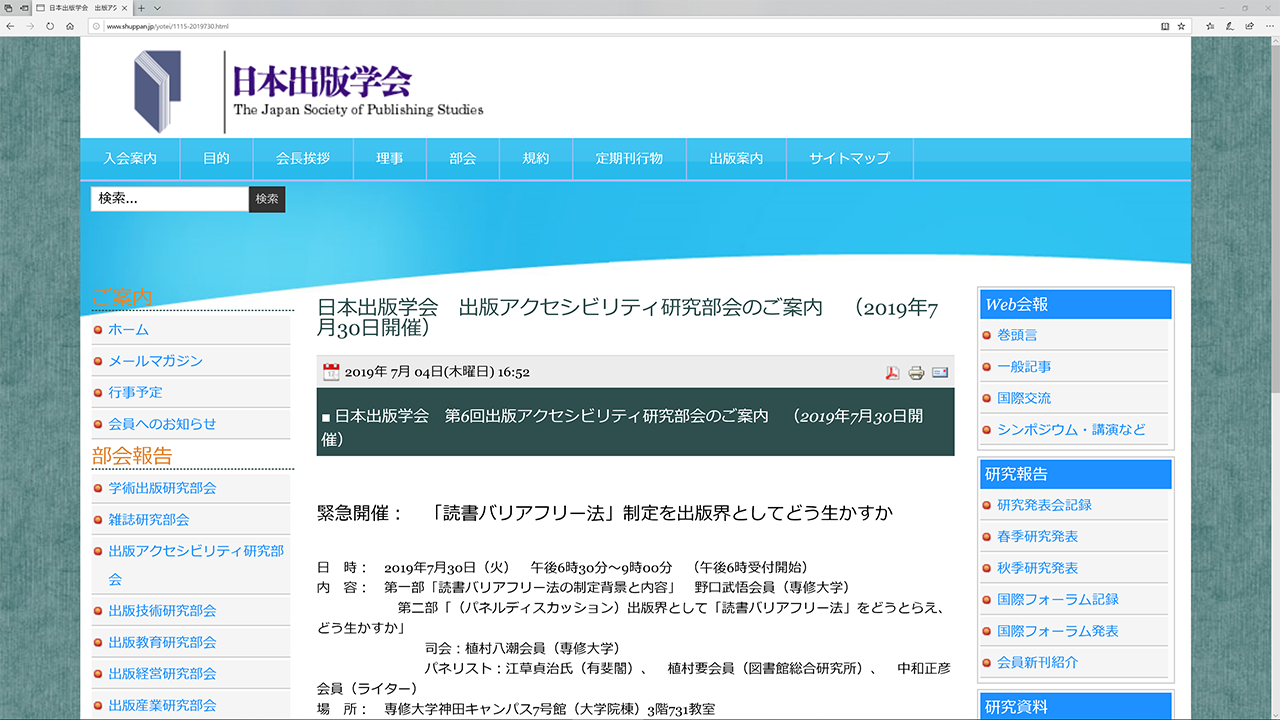Add page to favorites star icon
The image size is (1280, 720).
[x=1181, y=26]
